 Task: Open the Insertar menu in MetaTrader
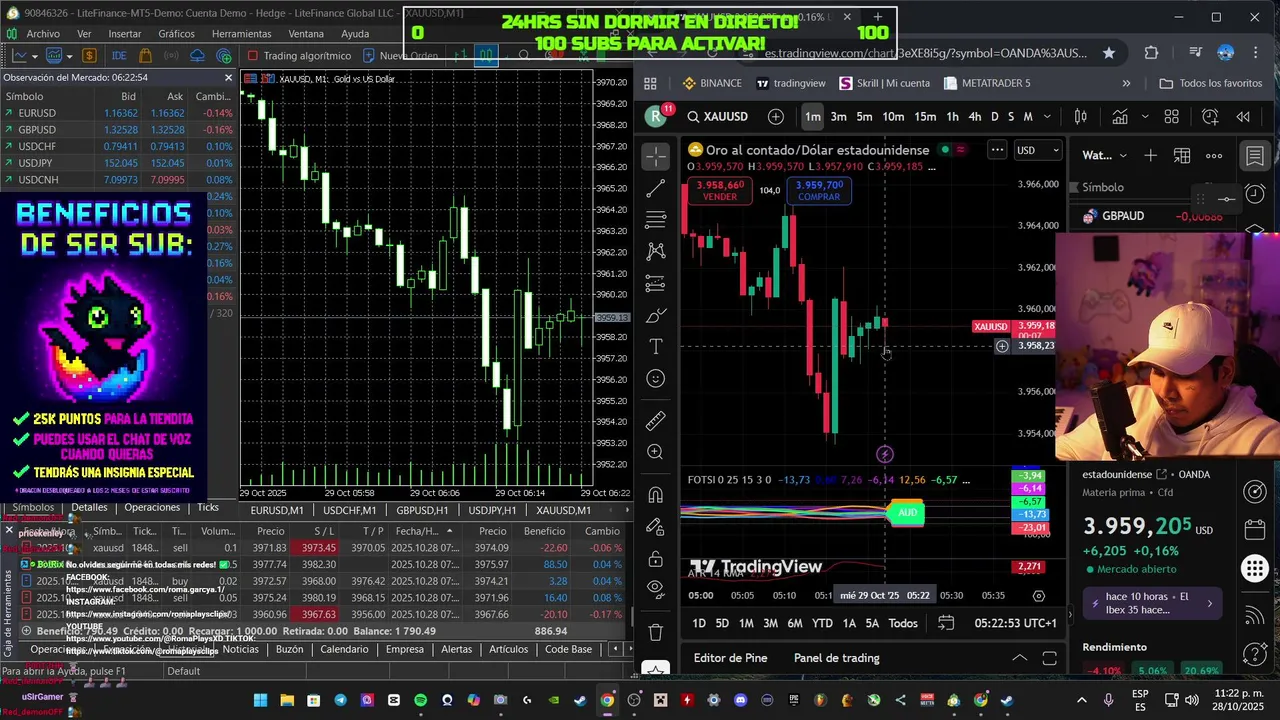[124, 34]
